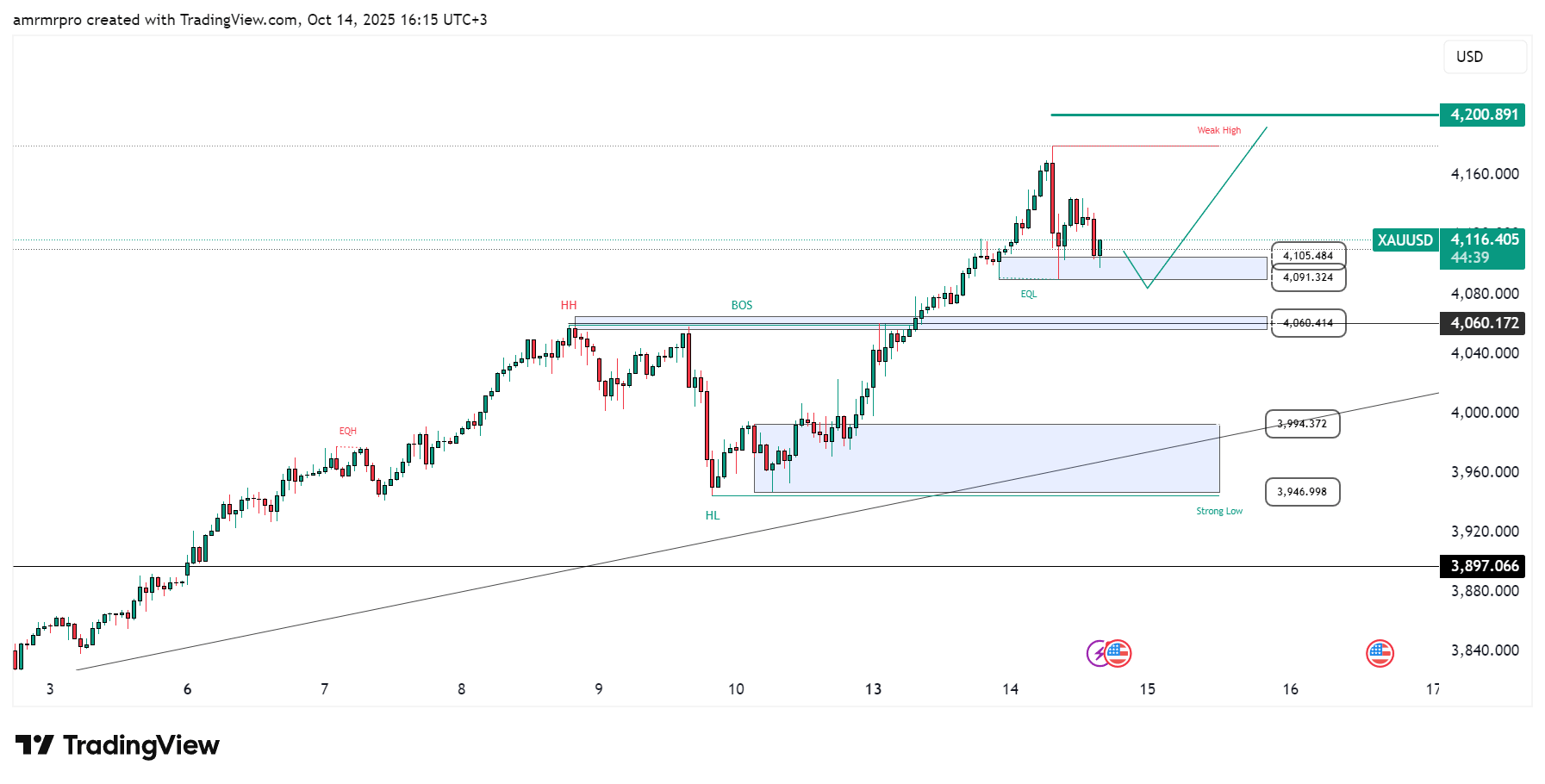Screen dimensions: 1545x784
Task: Click the XAUUSD symbol label
Action: coord(1405,240)
